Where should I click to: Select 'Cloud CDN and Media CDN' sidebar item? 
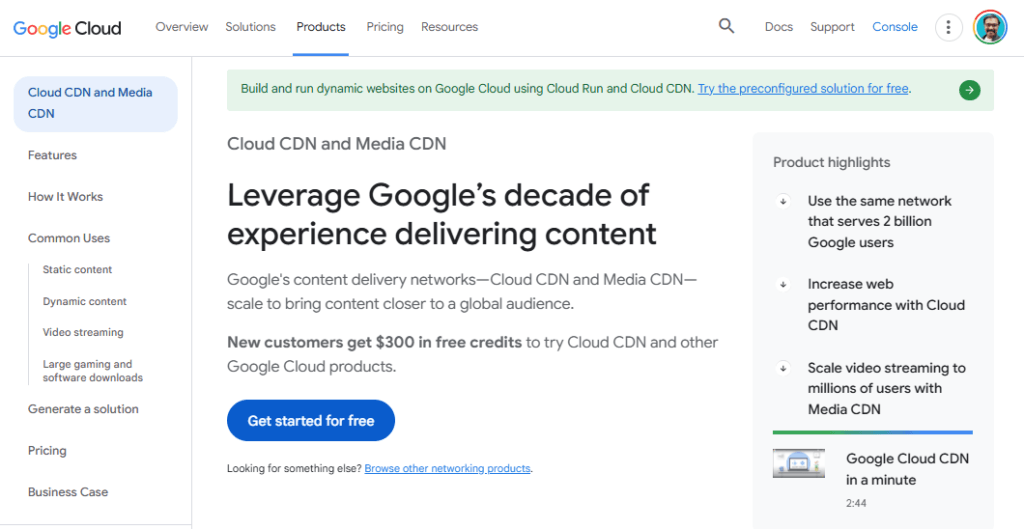[x=95, y=103]
